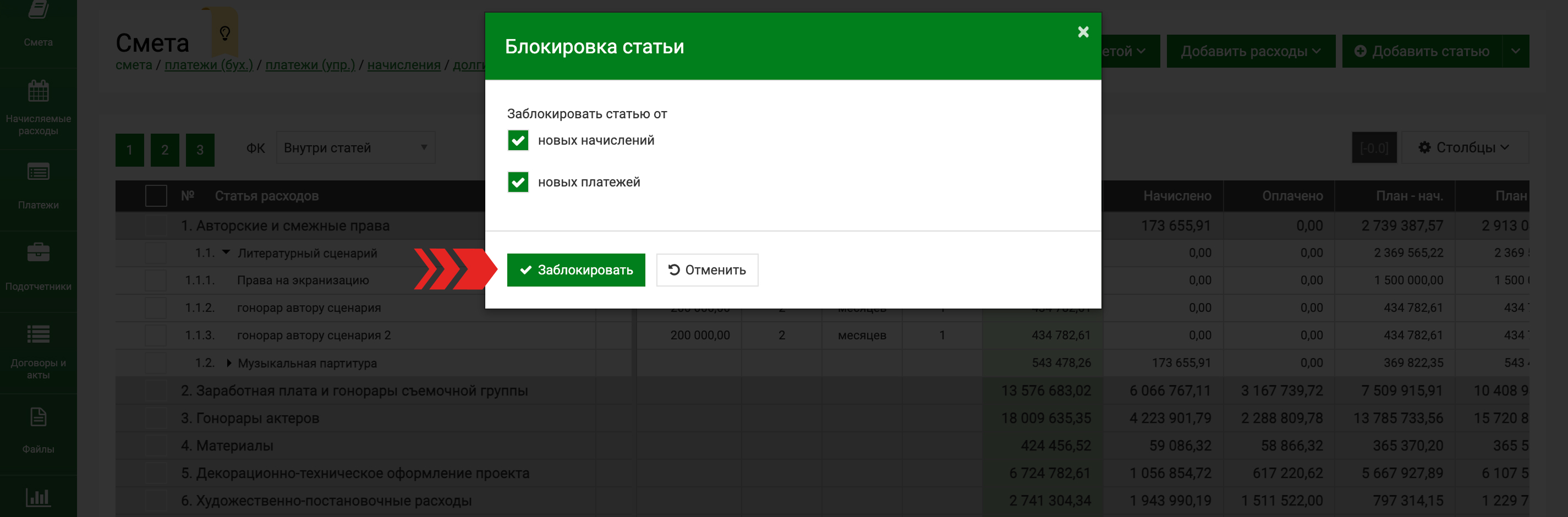The height and width of the screenshot is (517, 1568).
Task: Click the Оплачено column header
Action: (x=1292, y=196)
